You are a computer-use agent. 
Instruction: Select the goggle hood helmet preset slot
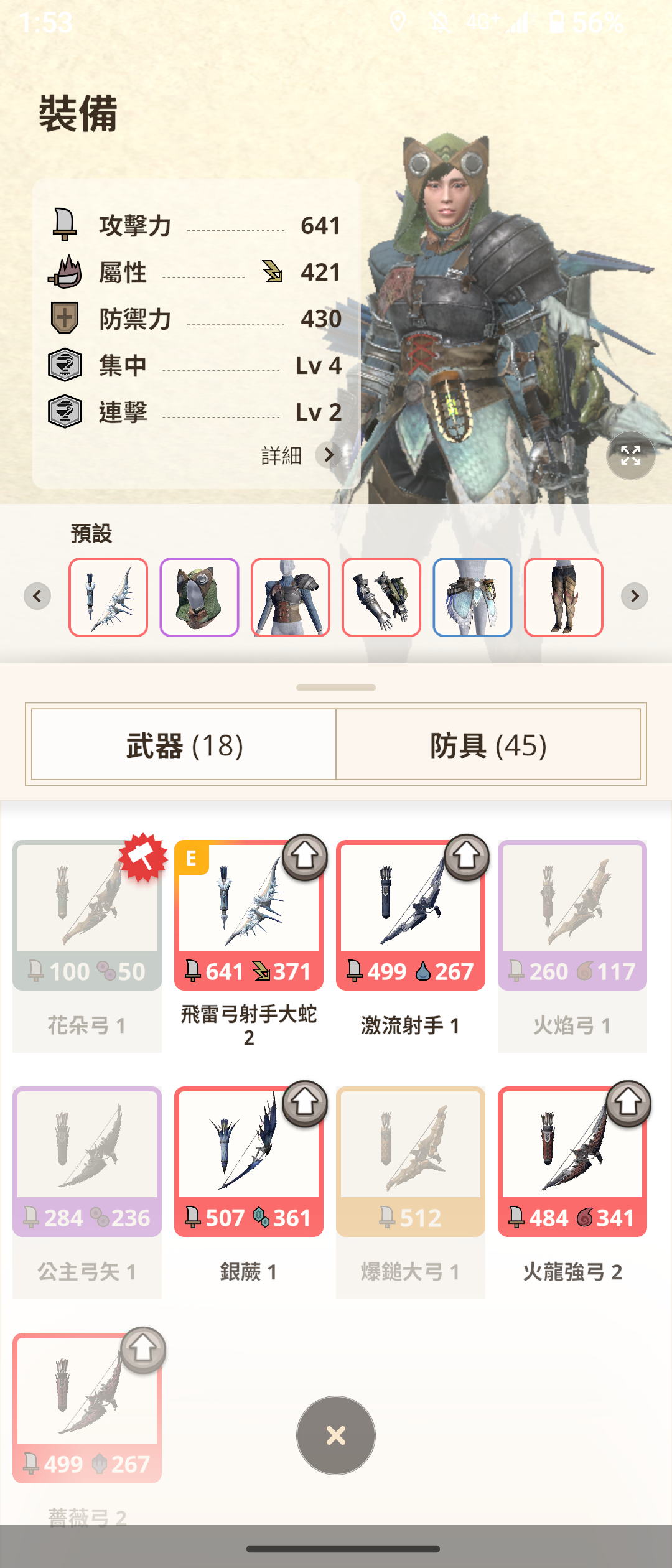(x=199, y=597)
